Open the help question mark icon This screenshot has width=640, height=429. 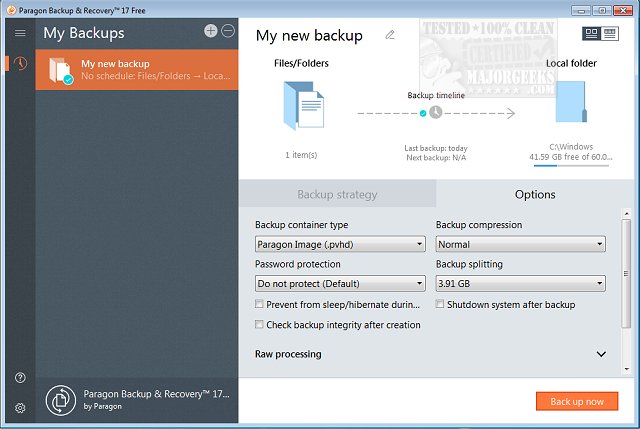point(20,377)
